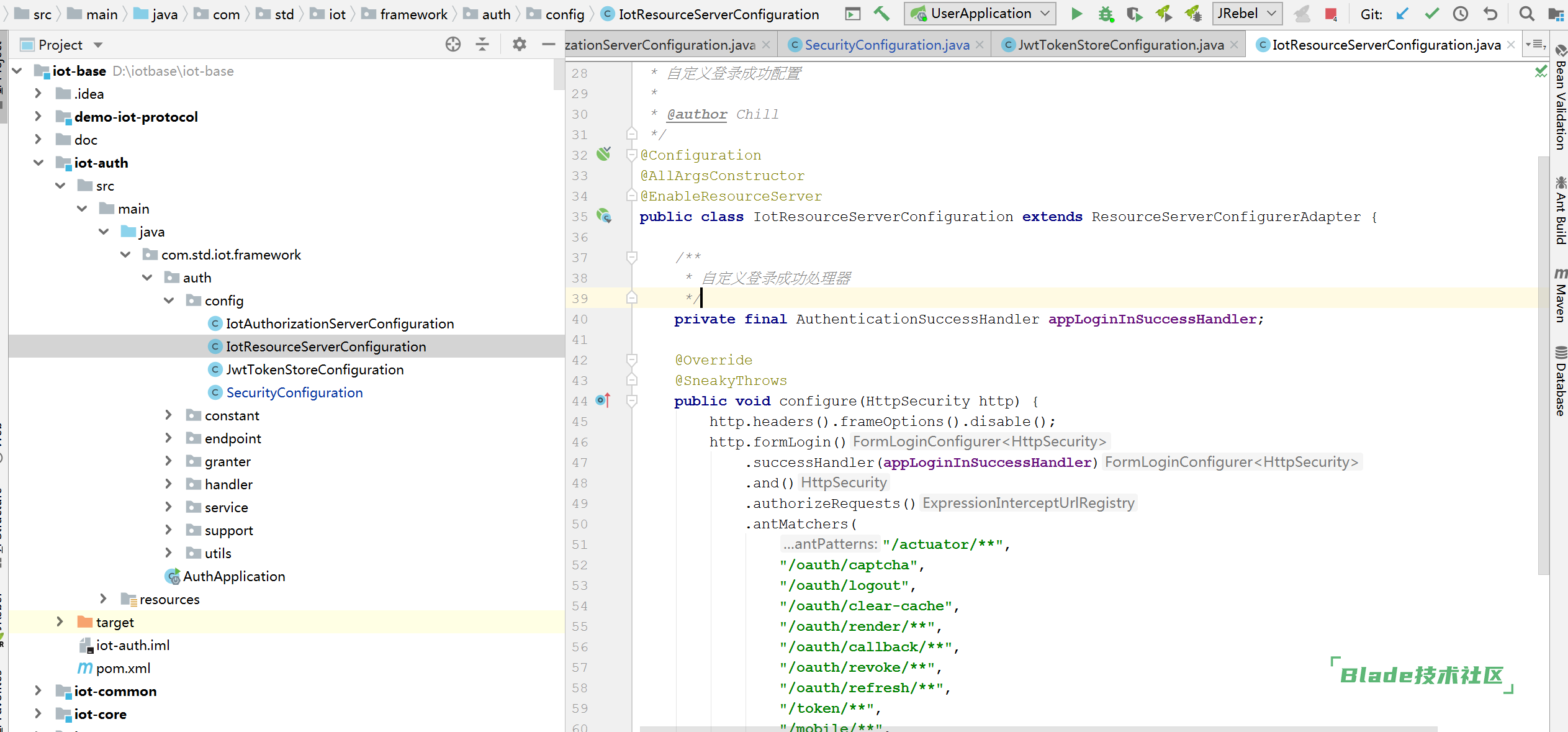The height and width of the screenshot is (732, 1568).
Task: Expand the constant package
Action: [169, 415]
